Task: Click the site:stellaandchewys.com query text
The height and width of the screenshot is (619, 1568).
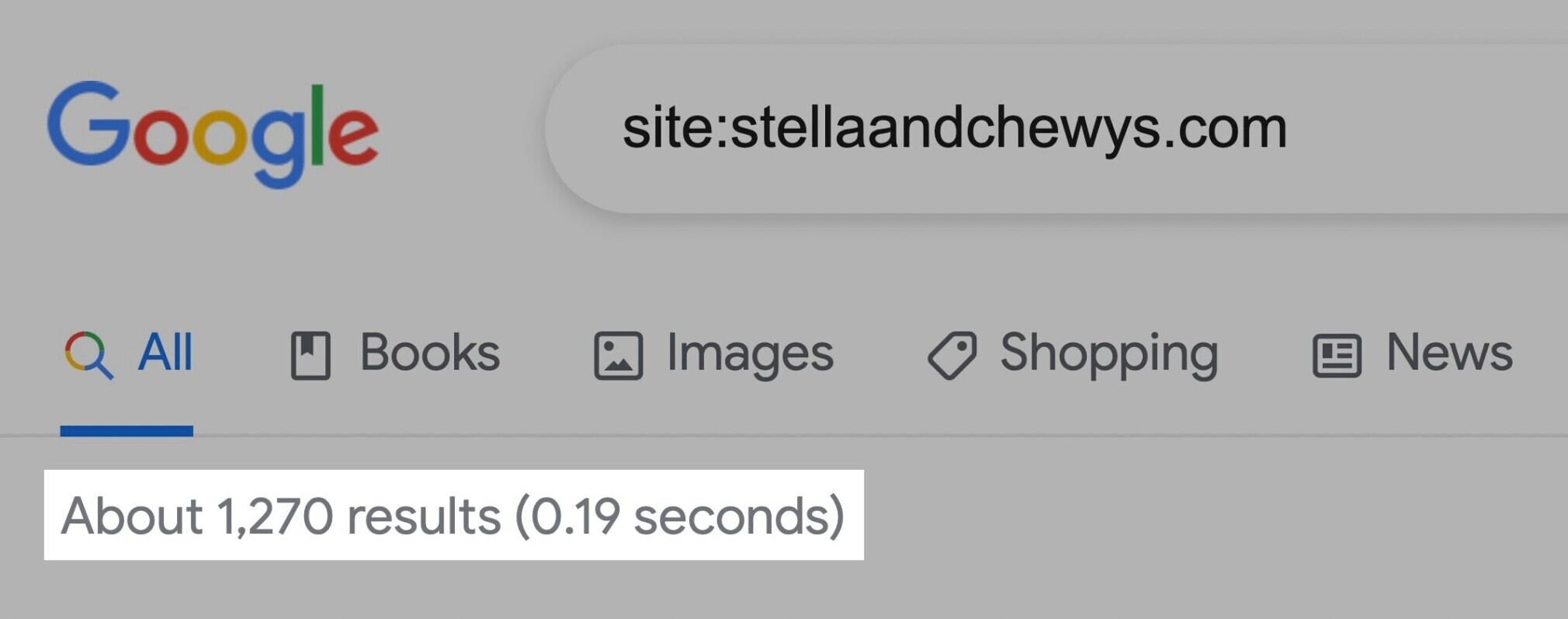Action: pos(955,129)
